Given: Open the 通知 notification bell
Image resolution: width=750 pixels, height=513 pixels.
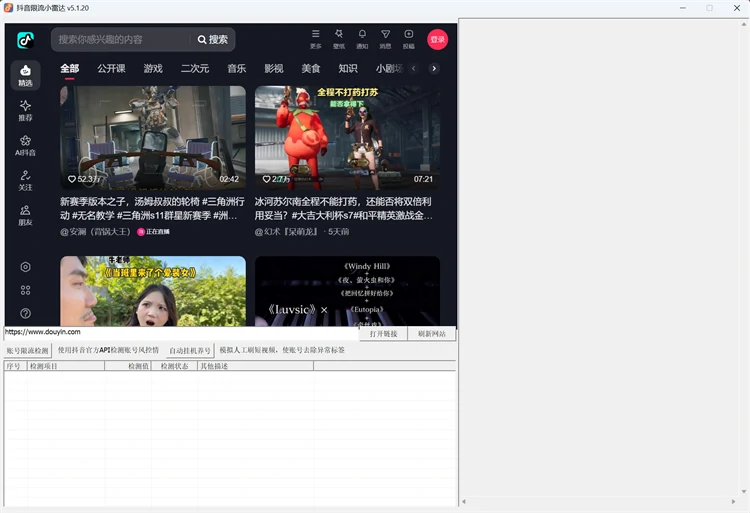Looking at the screenshot, I should (362, 39).
